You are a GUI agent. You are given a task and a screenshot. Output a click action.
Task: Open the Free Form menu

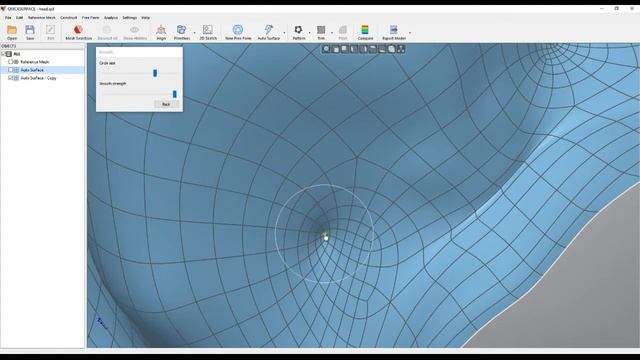(91, 18)
